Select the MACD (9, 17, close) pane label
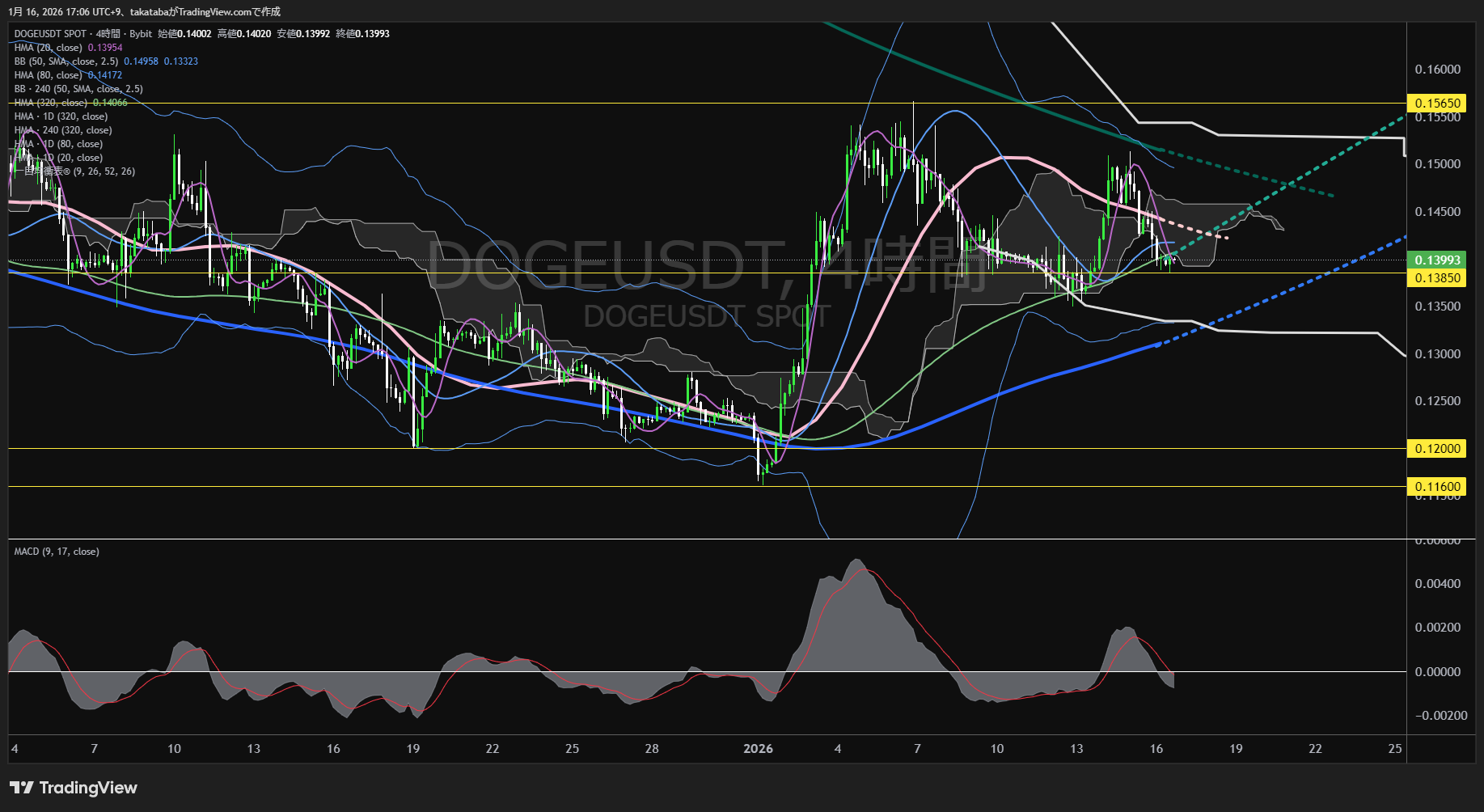The height and width of the screenshot is (812, 1484). pos(57,552)
